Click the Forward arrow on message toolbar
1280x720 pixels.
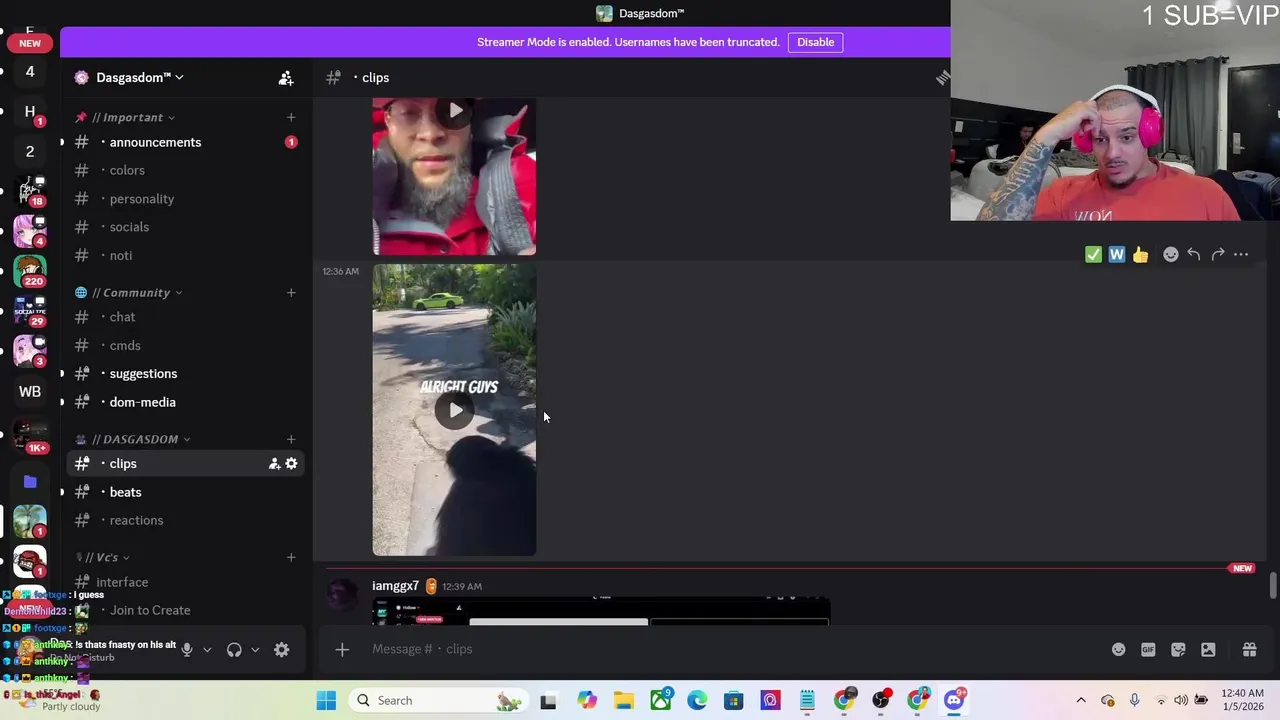tap(1218, 255)
